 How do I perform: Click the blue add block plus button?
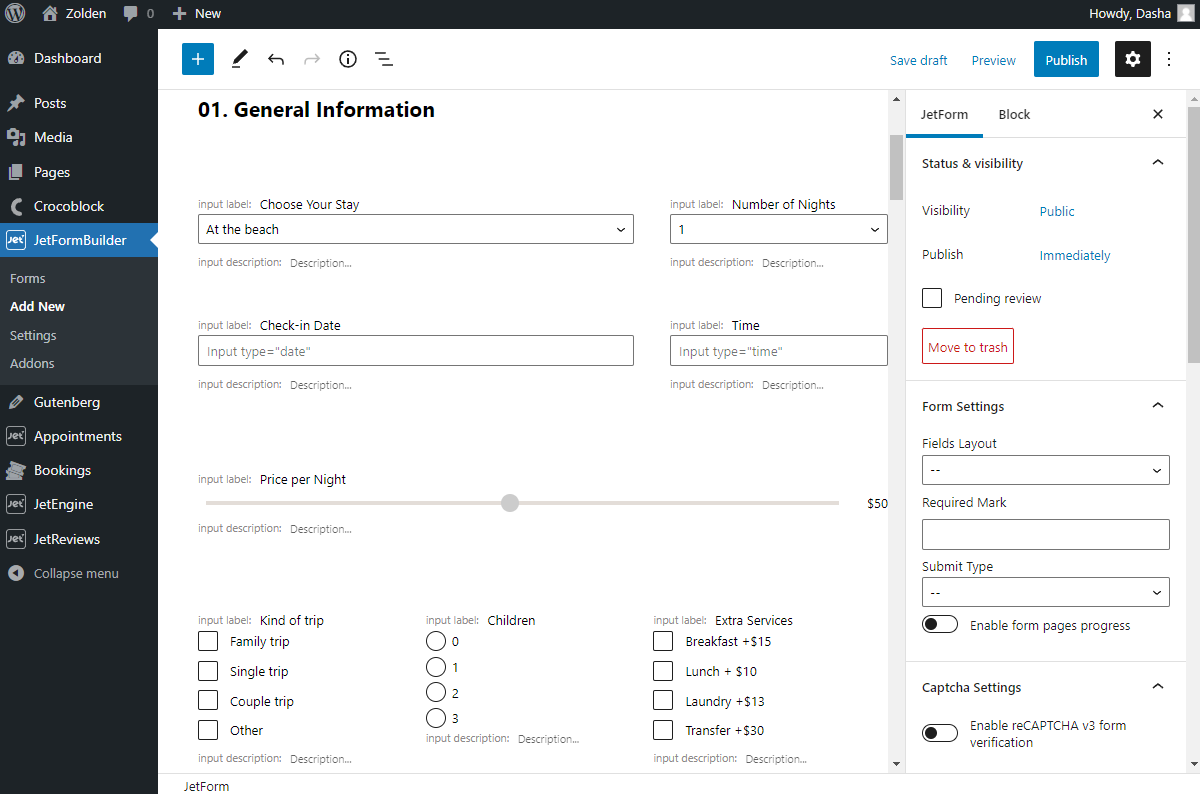coord(198,59)
